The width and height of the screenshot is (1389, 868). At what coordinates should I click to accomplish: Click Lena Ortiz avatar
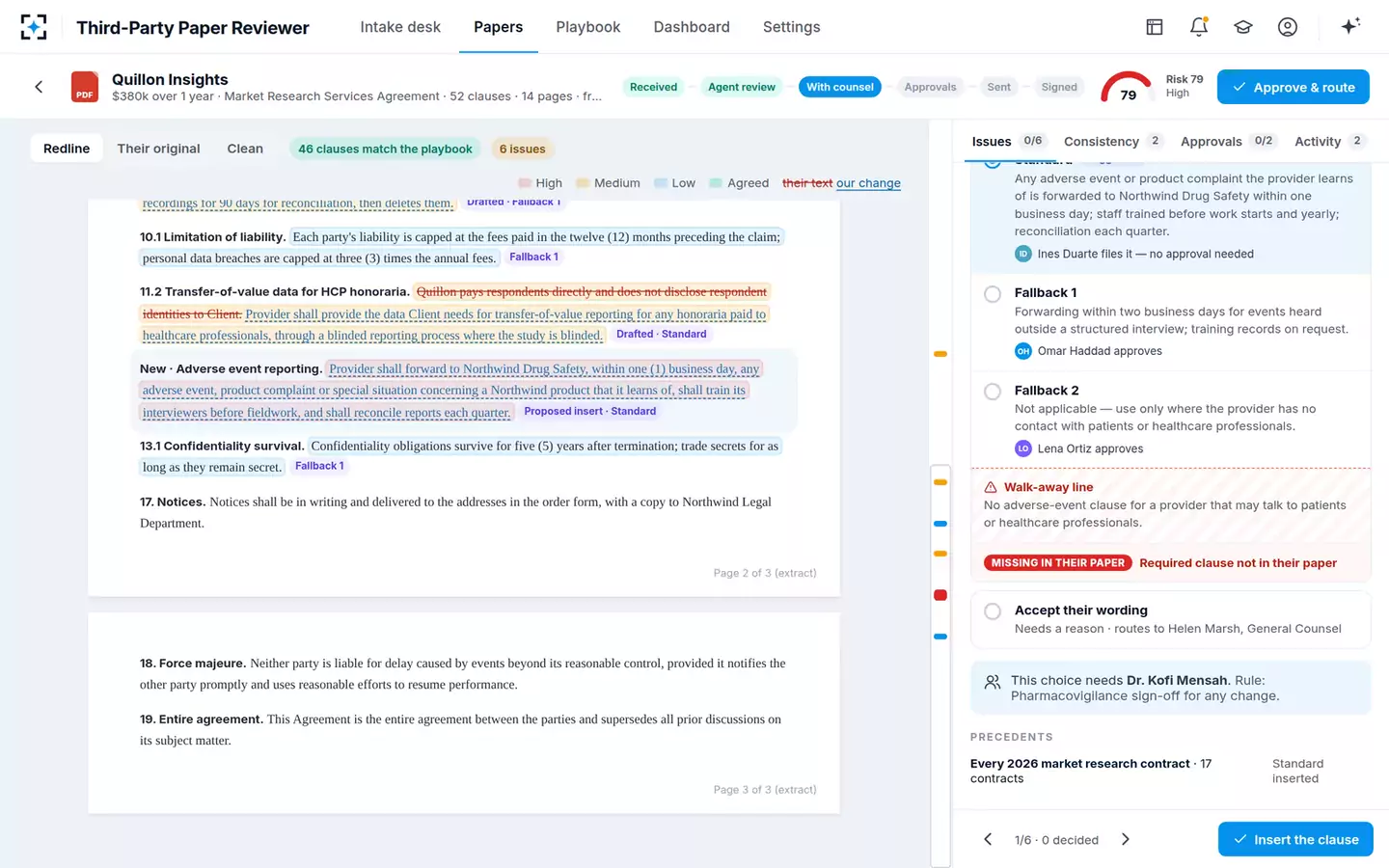click(x=1023, y=448)
